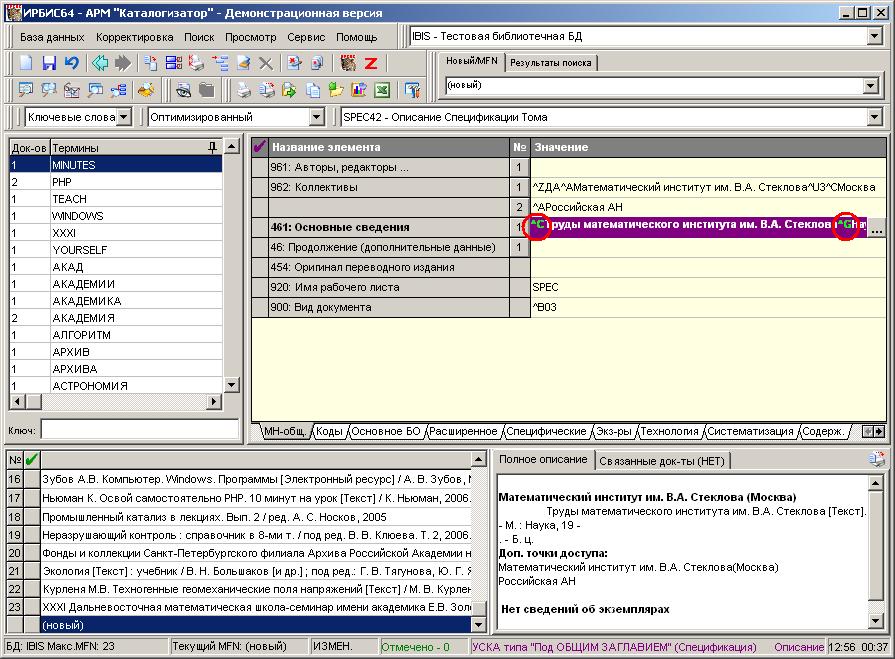Switch to the Результаты поиска tab

pos(551,63)
